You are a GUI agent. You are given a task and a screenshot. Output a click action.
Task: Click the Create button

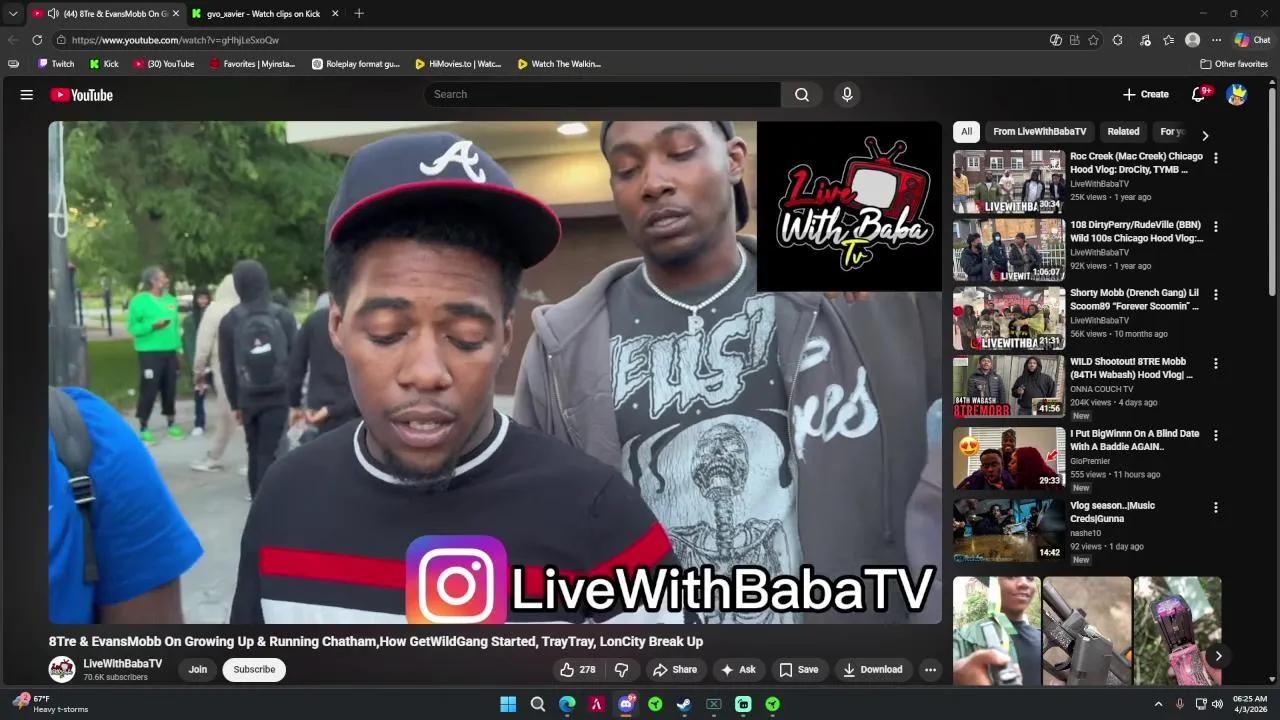pyautogui.click(x=1146, y=95)
